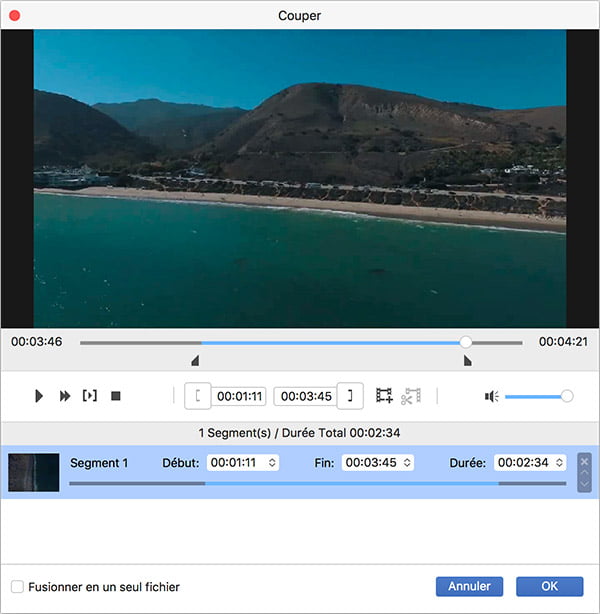The width and height of the screenshot is (600, 614).
Task: Select the Segment 1 thumbnail
Action: point(34,472)
